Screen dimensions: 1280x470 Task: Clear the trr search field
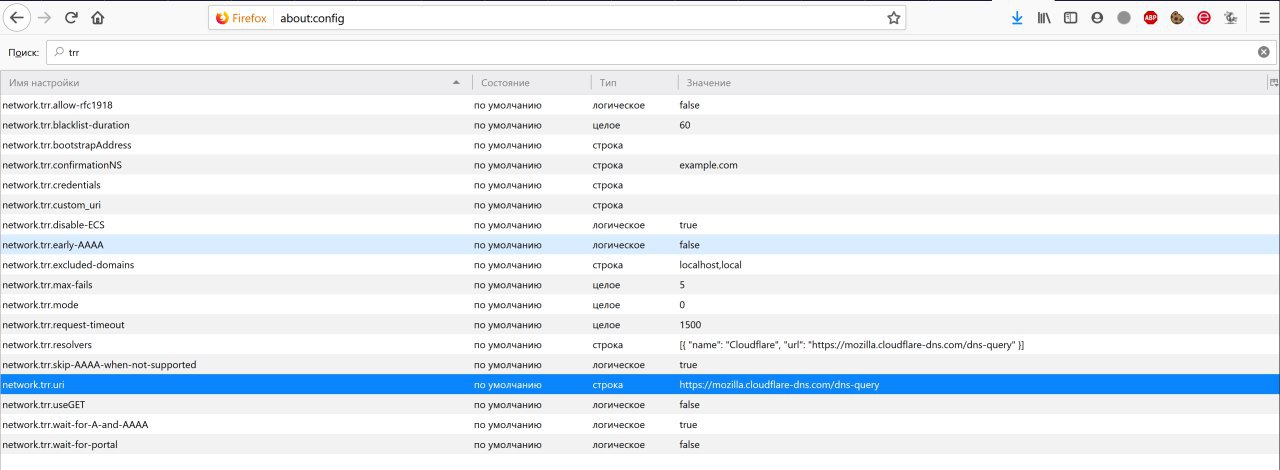click(x=1264, y=52)
